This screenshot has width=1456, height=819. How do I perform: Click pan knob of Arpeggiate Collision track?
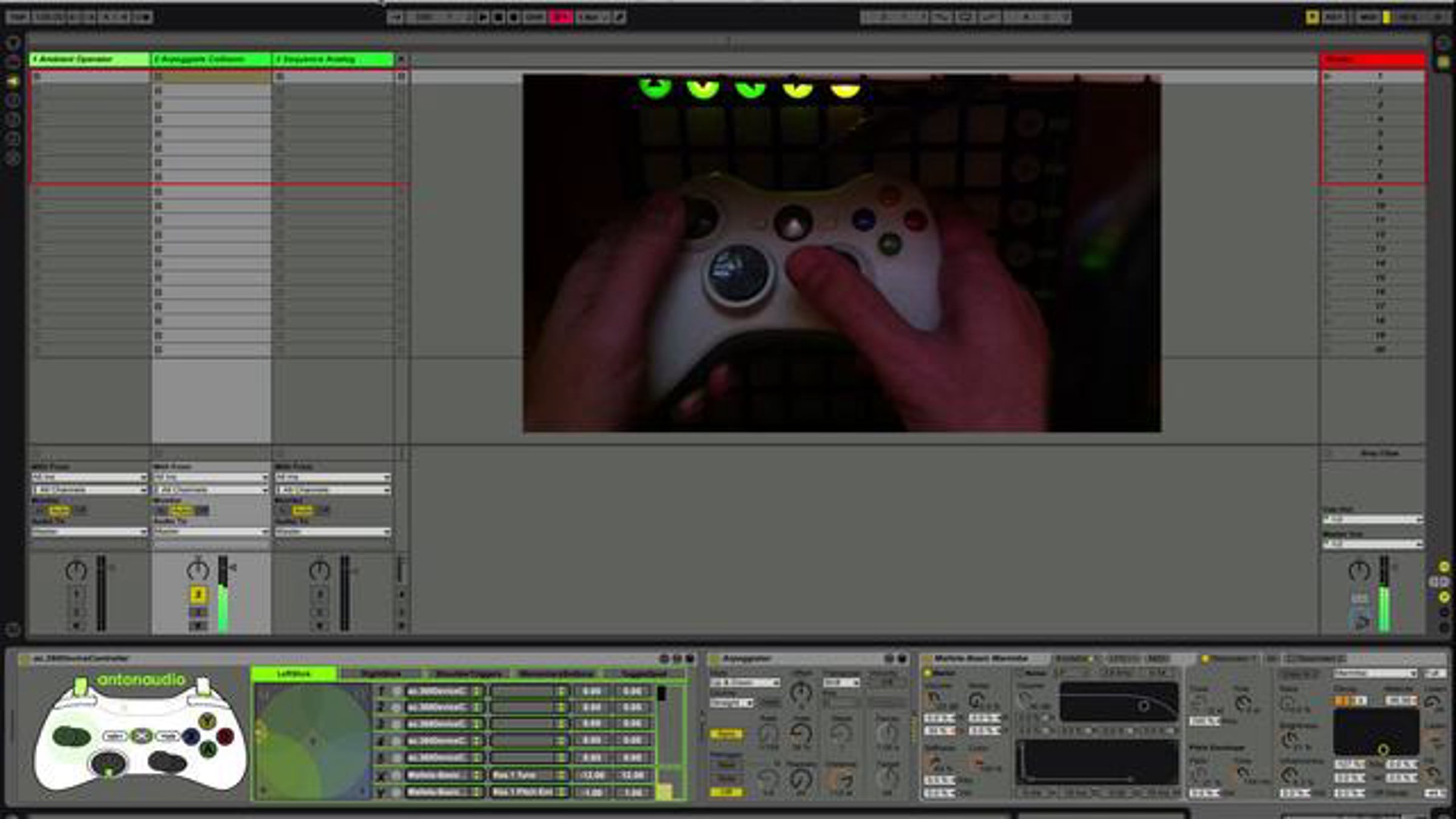point(198,570)
